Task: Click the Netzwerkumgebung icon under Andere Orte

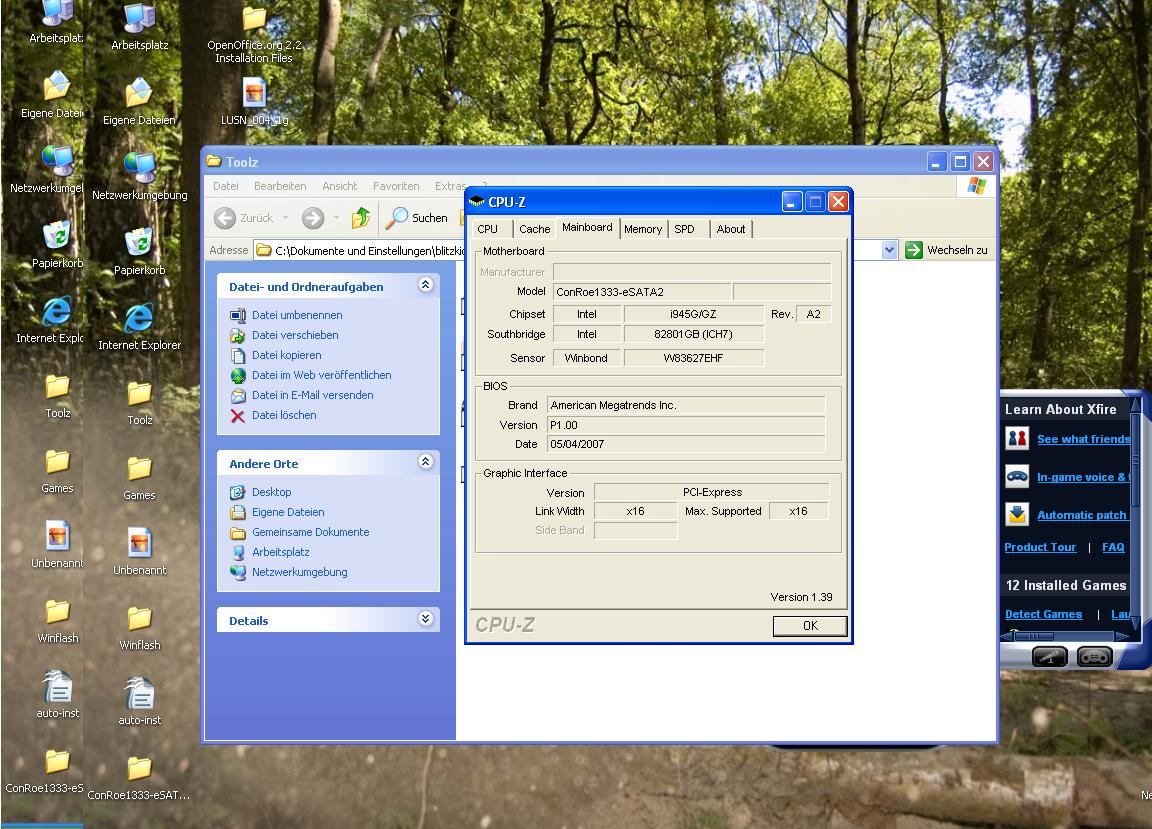Action: coord(237,573)
